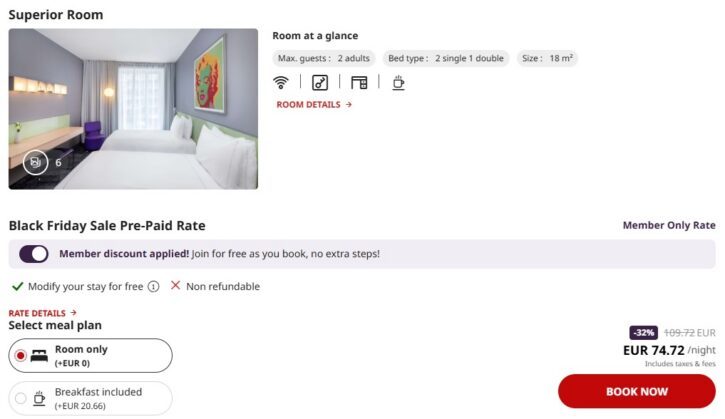Image resolution: width=725 pixels, height=419 pixels.
Task: Click the Max. guests 2 adults chip
Action: (324, 58)
